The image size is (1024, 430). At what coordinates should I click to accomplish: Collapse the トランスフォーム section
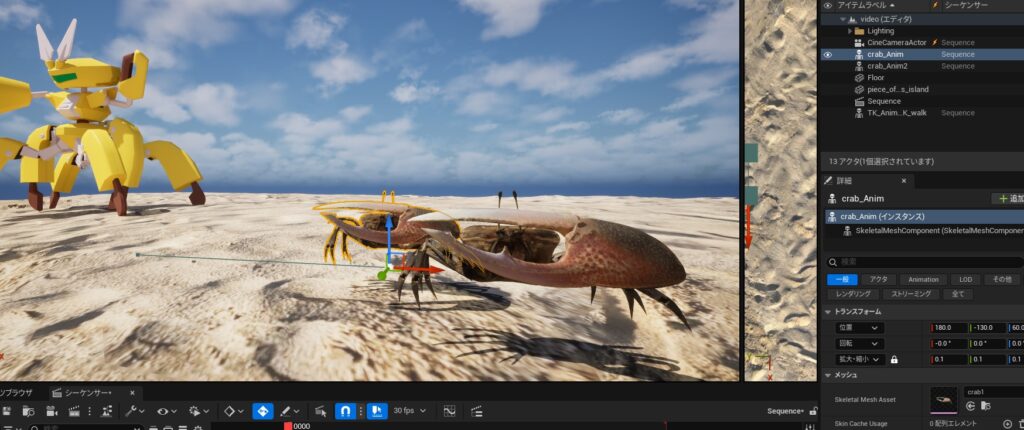point(827,312)
